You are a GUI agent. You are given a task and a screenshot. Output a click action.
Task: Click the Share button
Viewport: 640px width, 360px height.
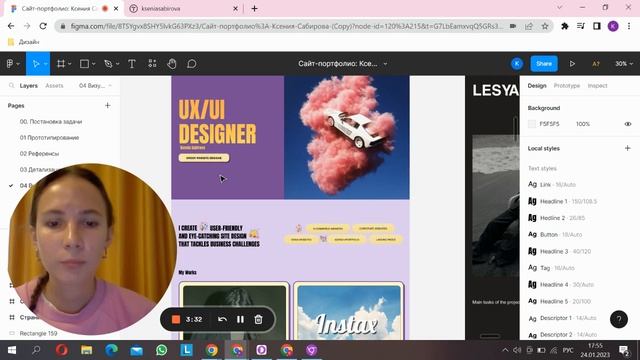[x=544, y=64]
